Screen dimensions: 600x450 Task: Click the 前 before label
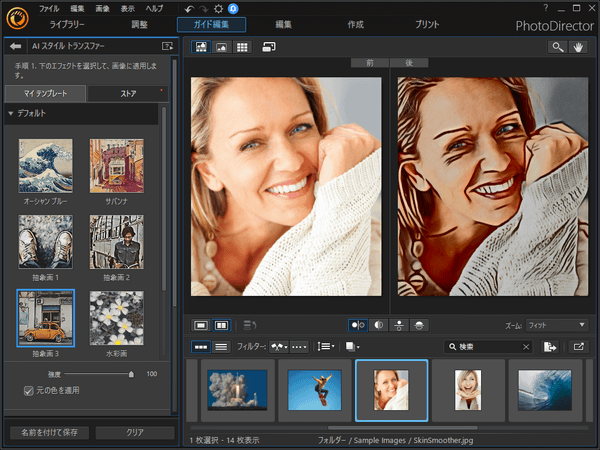click(370, 63)
